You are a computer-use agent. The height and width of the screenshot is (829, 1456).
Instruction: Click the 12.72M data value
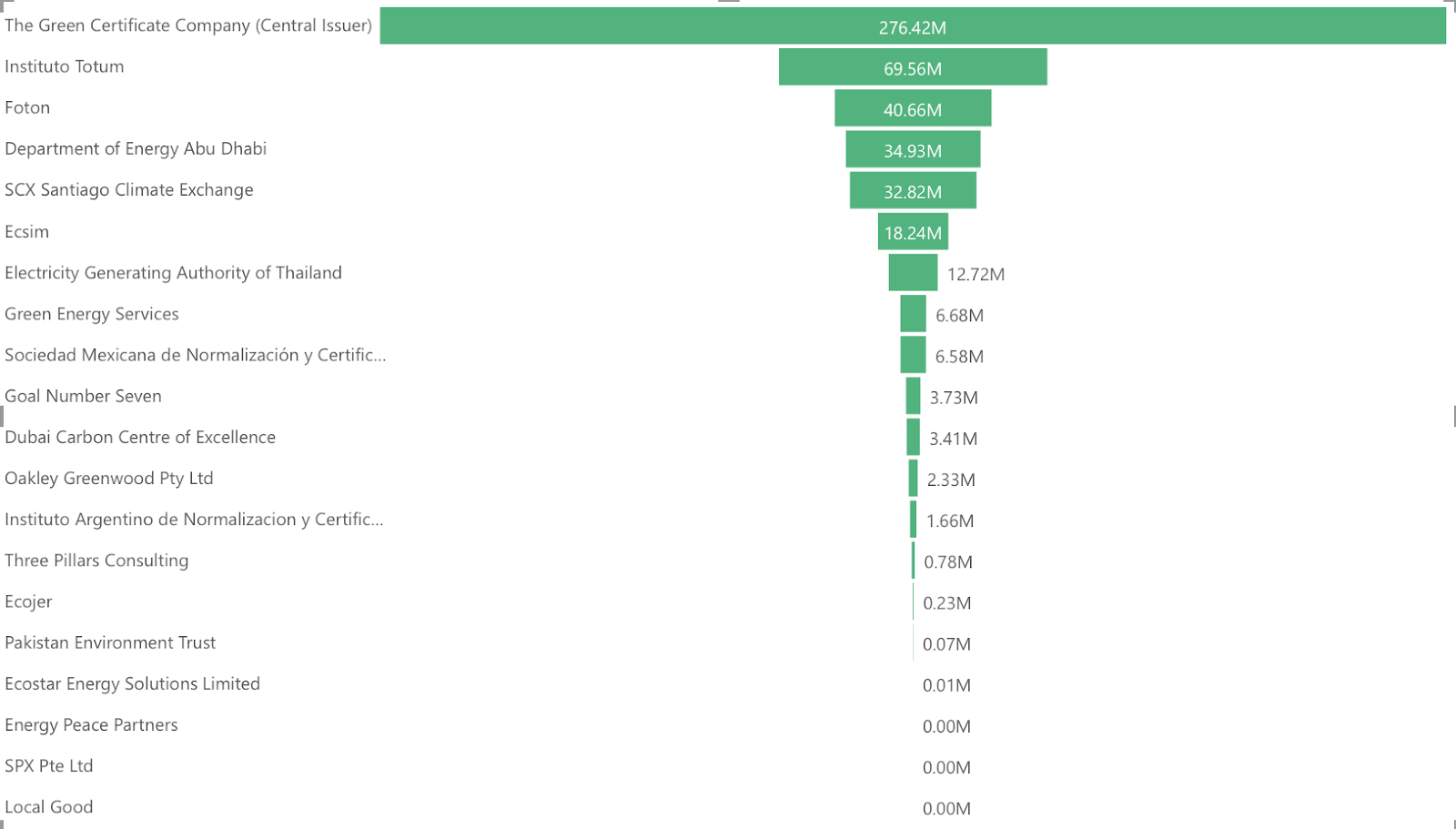[x=976, y=274]
